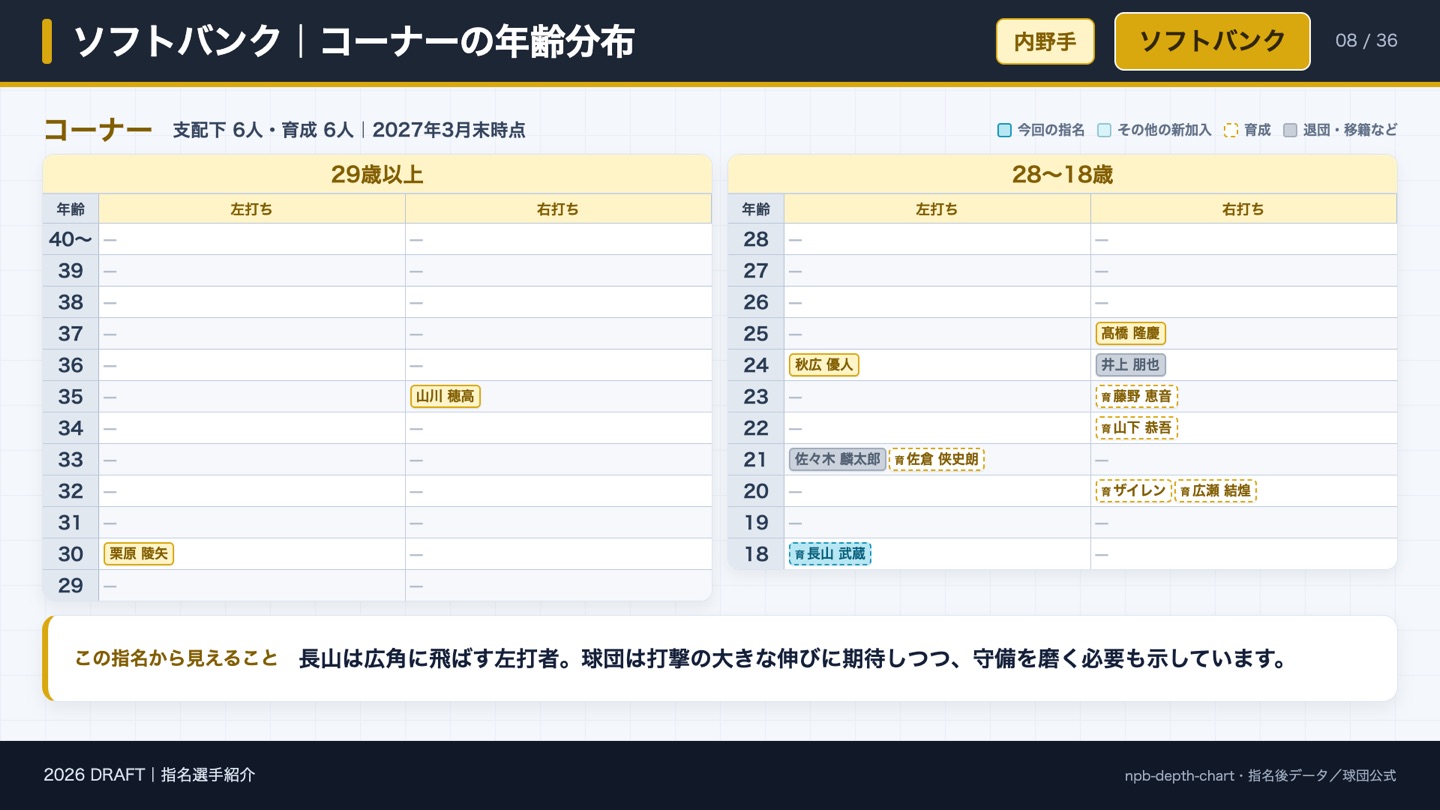Select the その他の新加入 legend swatch
1440x810 pixels.
(x=1104, y=130)
